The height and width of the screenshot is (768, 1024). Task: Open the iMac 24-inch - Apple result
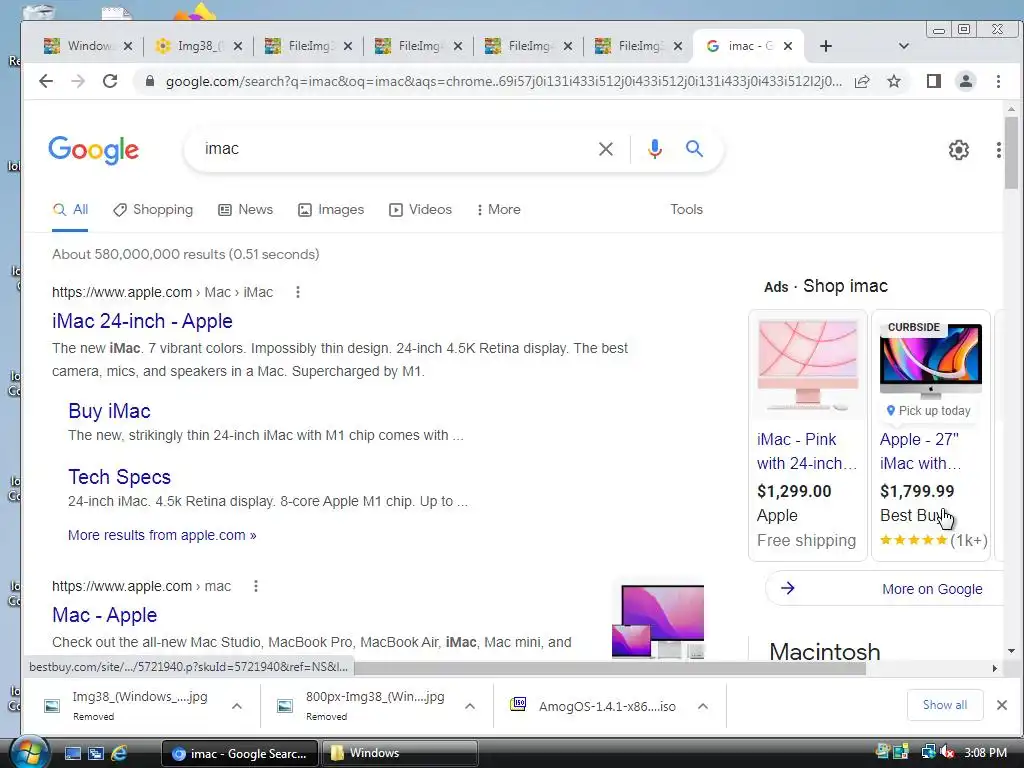(x=142, y=321)
